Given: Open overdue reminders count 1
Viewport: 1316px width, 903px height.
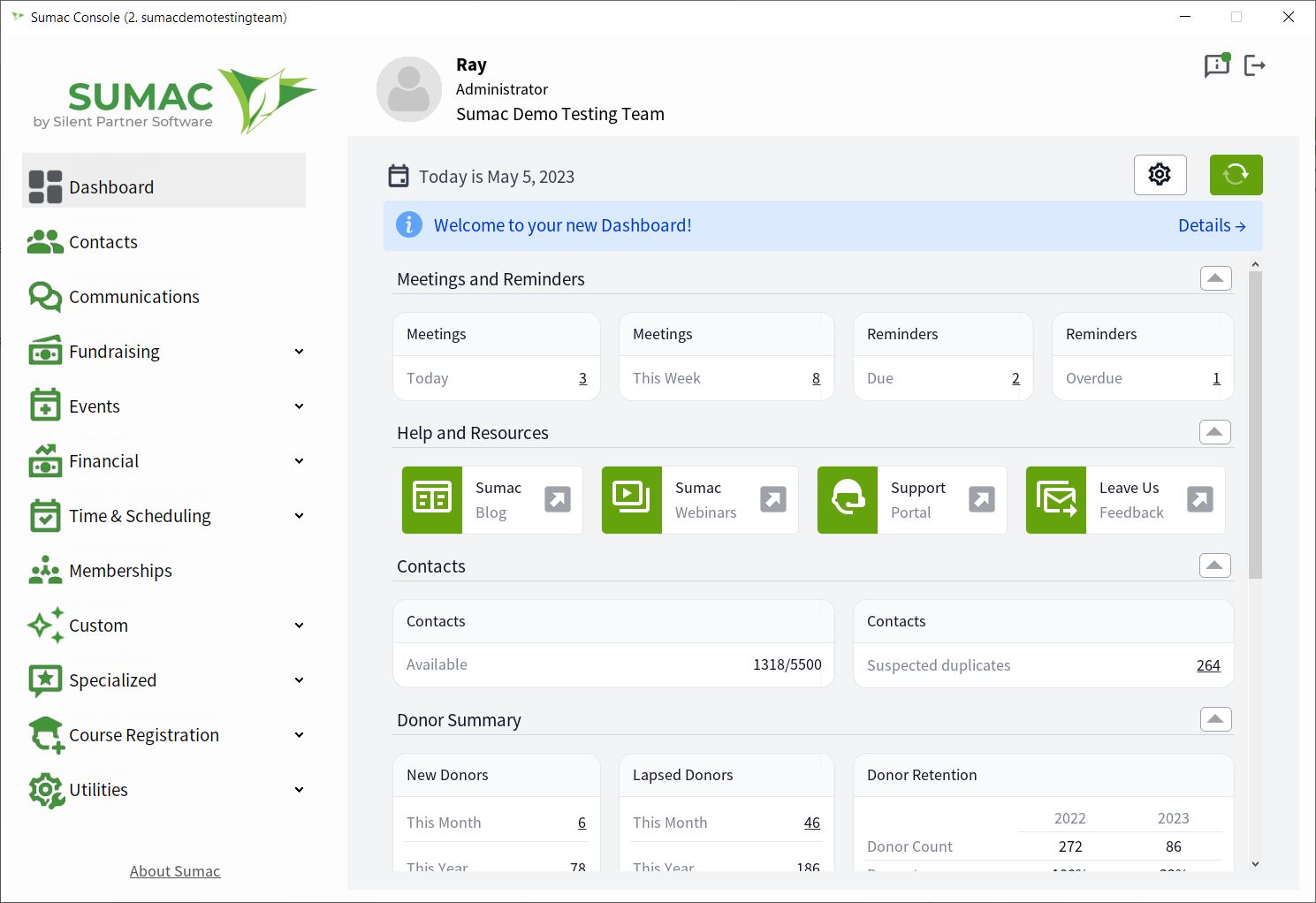Looking at the screenshot, I should 1216,378.
